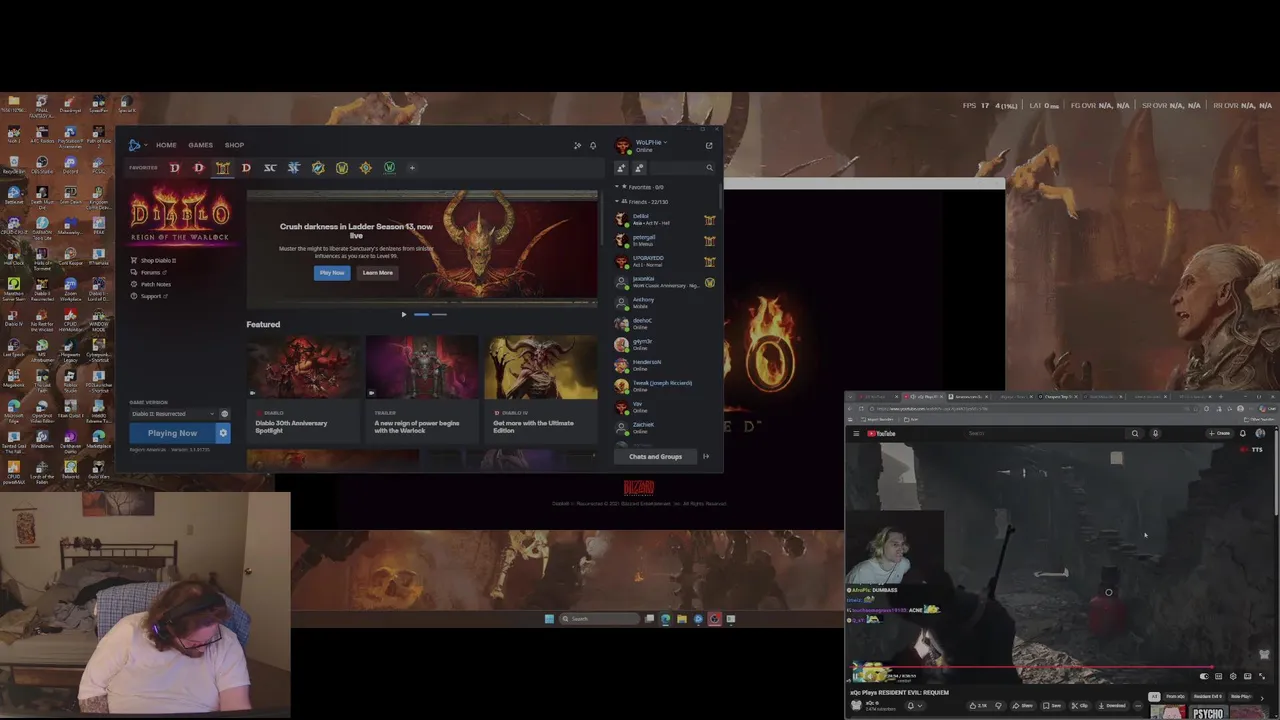Open Chats and Groups button
The height and width of the screenshot is (720, 1280).
click(655, 457)
